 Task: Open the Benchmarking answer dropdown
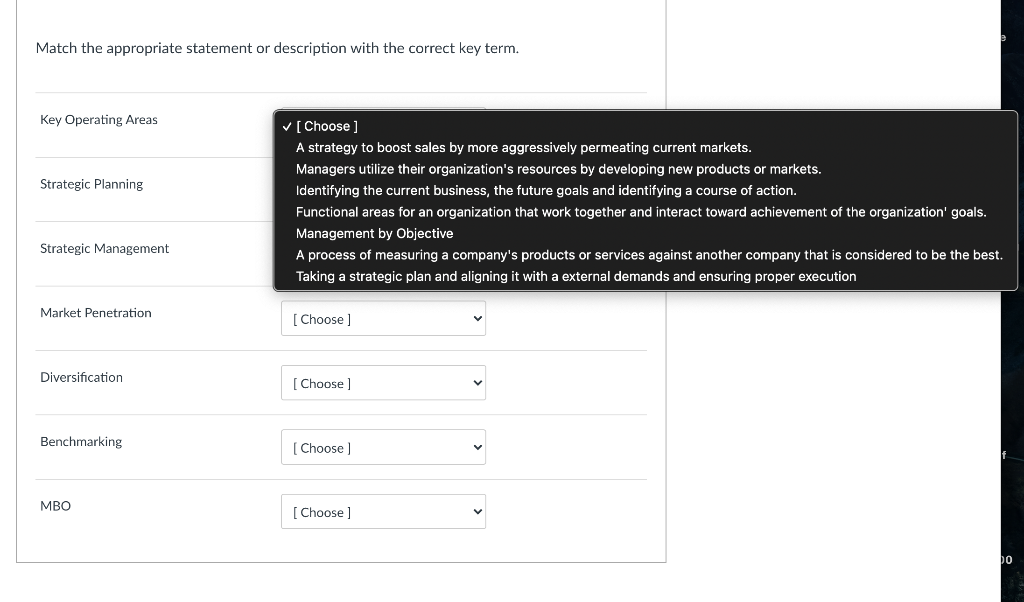tap(383, 448)
